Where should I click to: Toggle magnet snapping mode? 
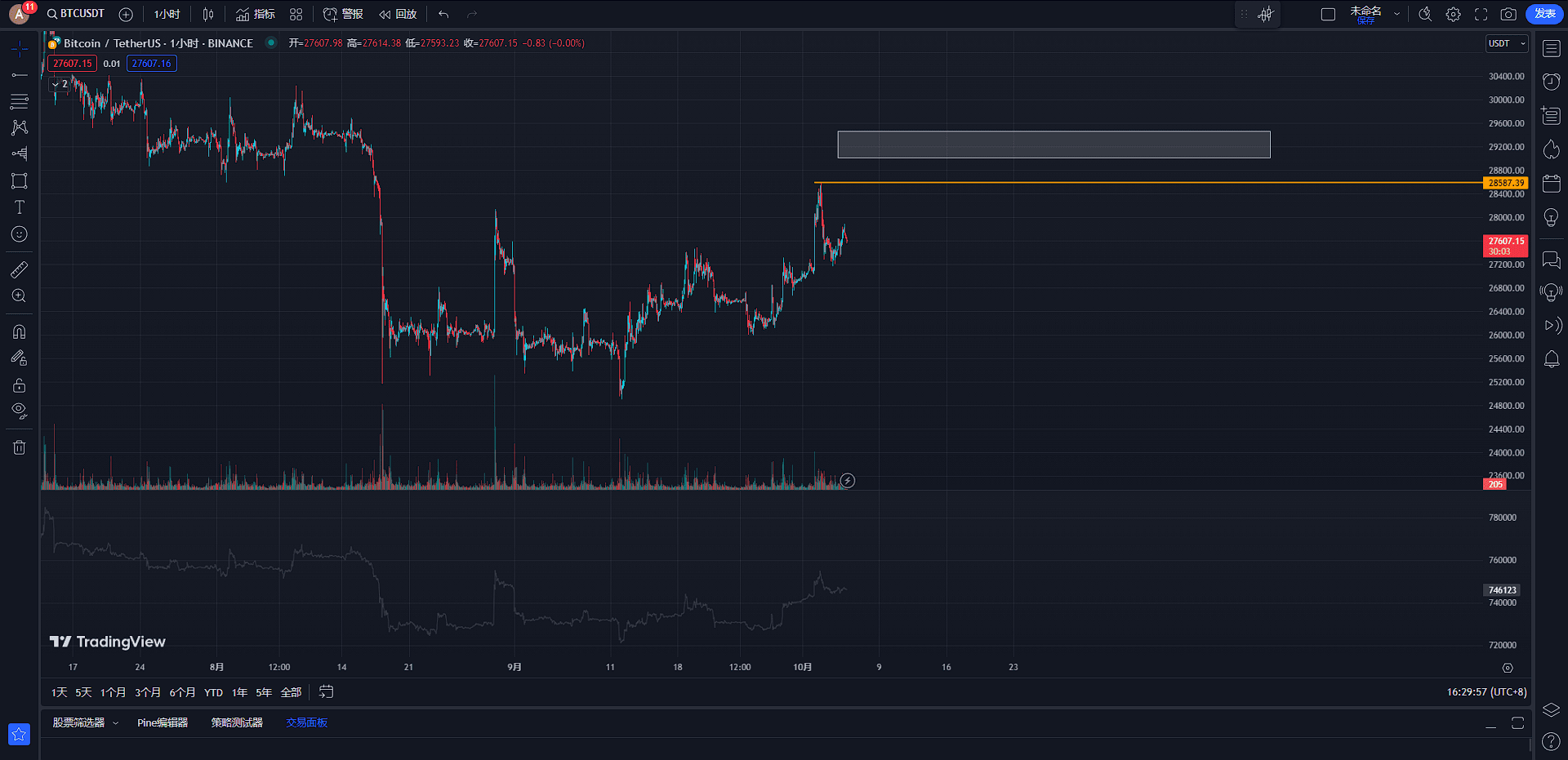19,331
